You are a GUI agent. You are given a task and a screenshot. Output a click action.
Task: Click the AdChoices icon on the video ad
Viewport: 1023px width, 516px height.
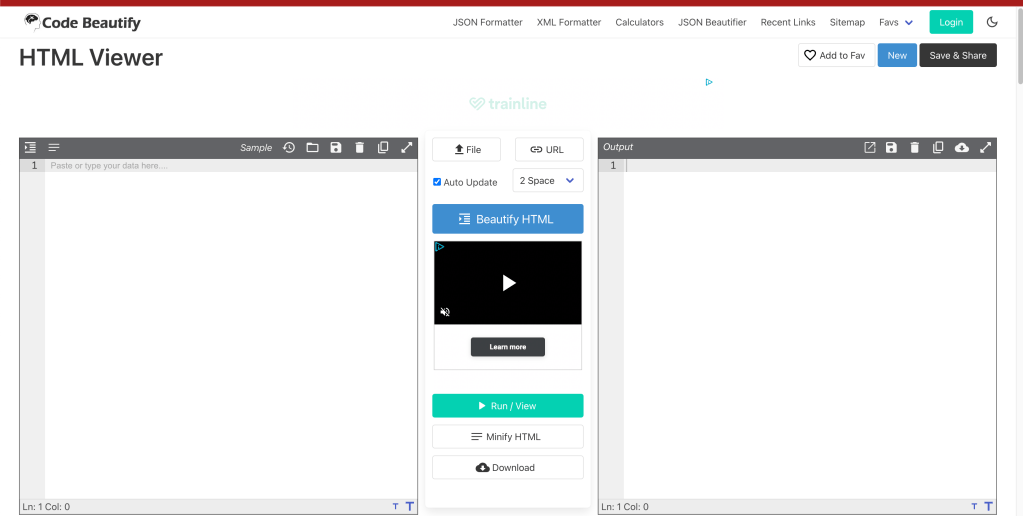[440, 247]
